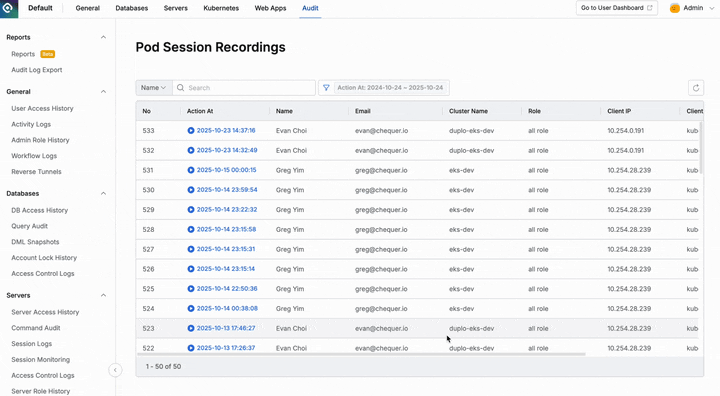Open Activity Logs in sidebar

tap(31, 124)
